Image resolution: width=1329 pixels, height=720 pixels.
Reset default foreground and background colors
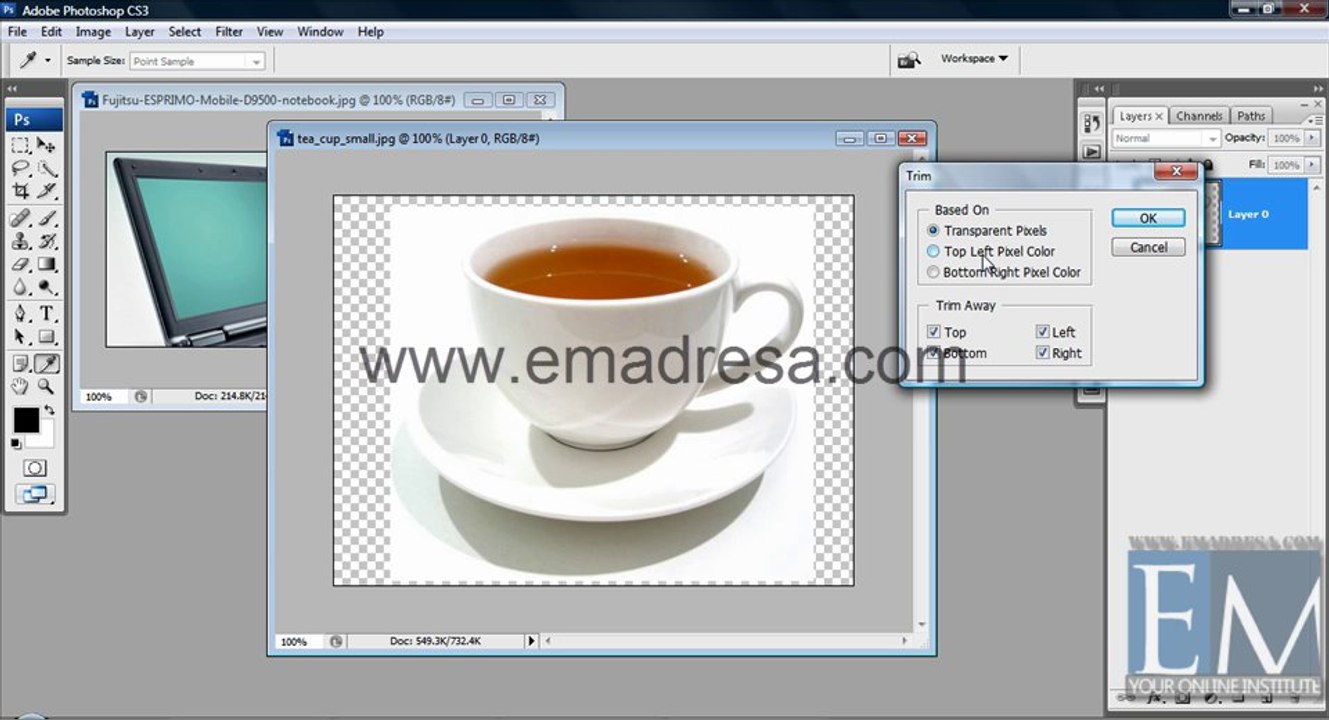16,443
